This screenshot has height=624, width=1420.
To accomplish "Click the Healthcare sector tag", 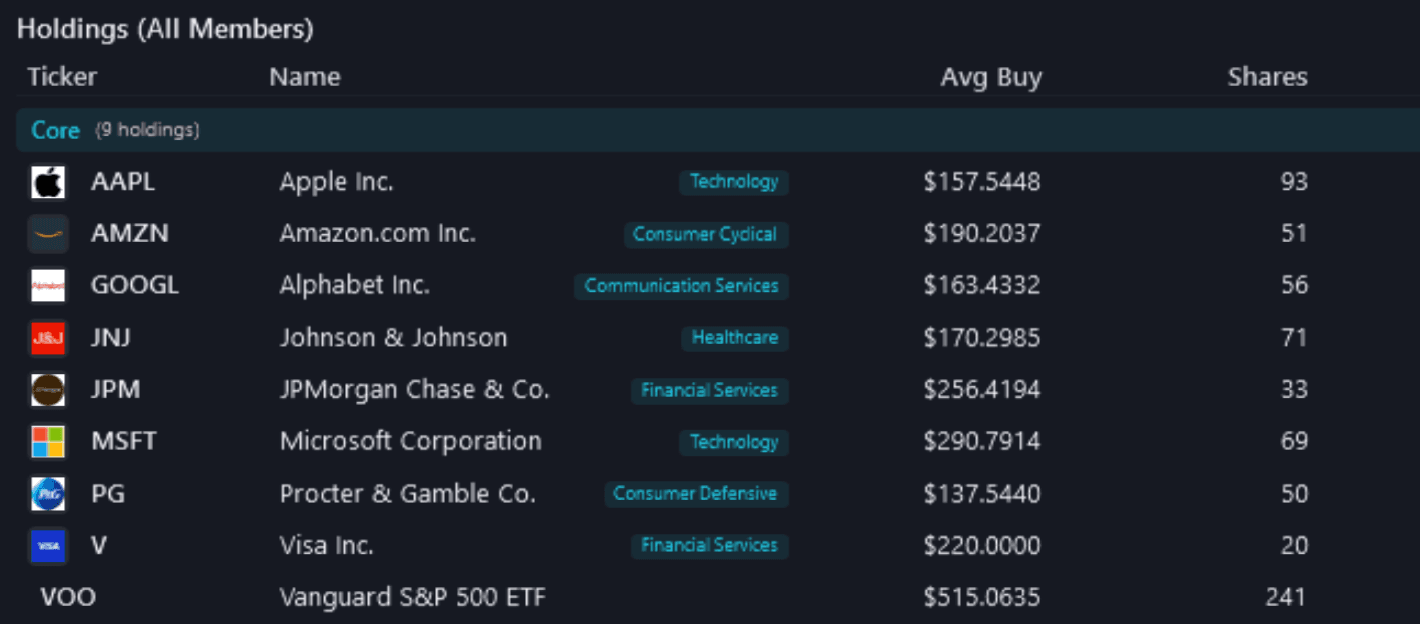I will (735, 338).
